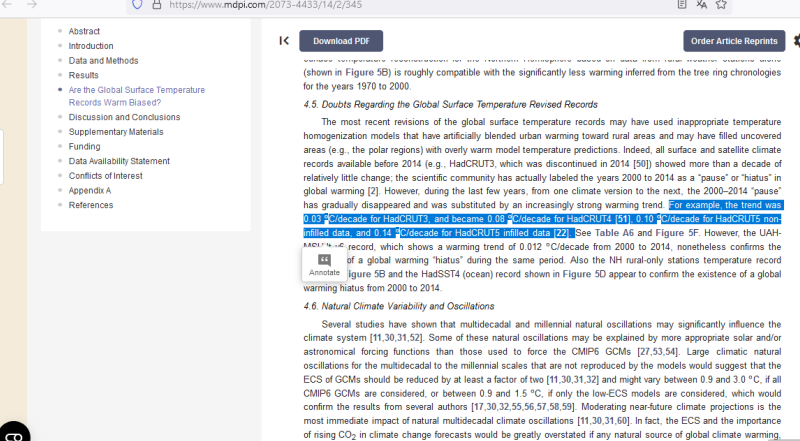Open the shield tracking protection icon
Image resolution: width=800 pixels, height=441 pixels.
(137, 5)
